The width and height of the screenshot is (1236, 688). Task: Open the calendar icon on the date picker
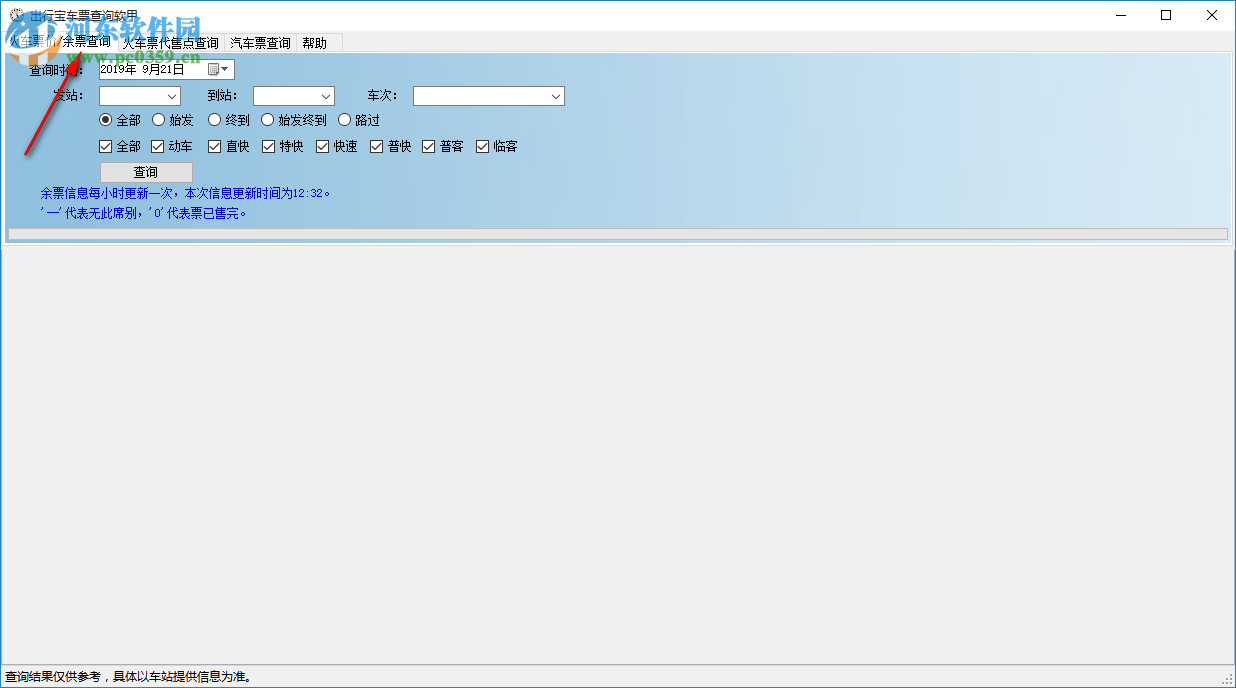click(x=213, y=69)
